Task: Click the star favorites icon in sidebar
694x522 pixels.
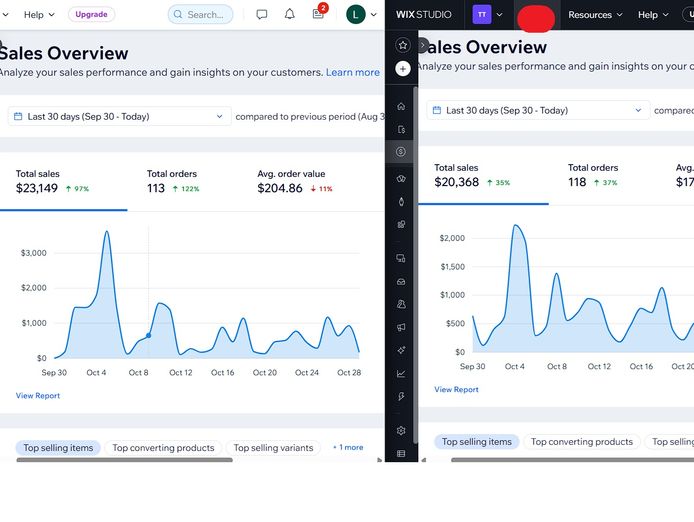Action: click(x=402, y=45)
